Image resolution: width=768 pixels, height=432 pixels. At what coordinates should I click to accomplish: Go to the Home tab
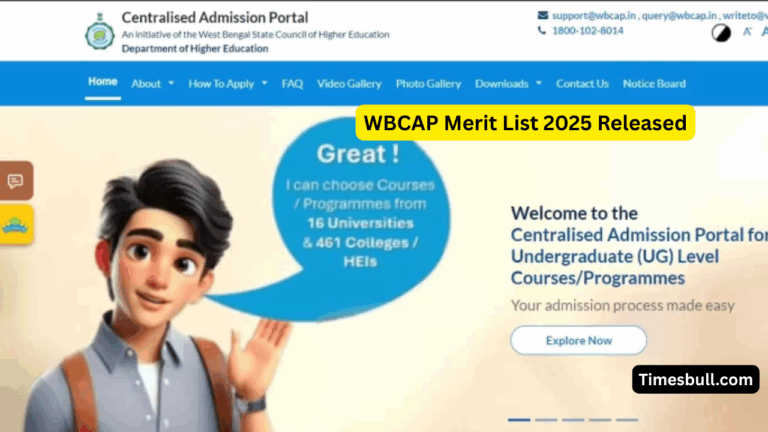pos(102,82)
